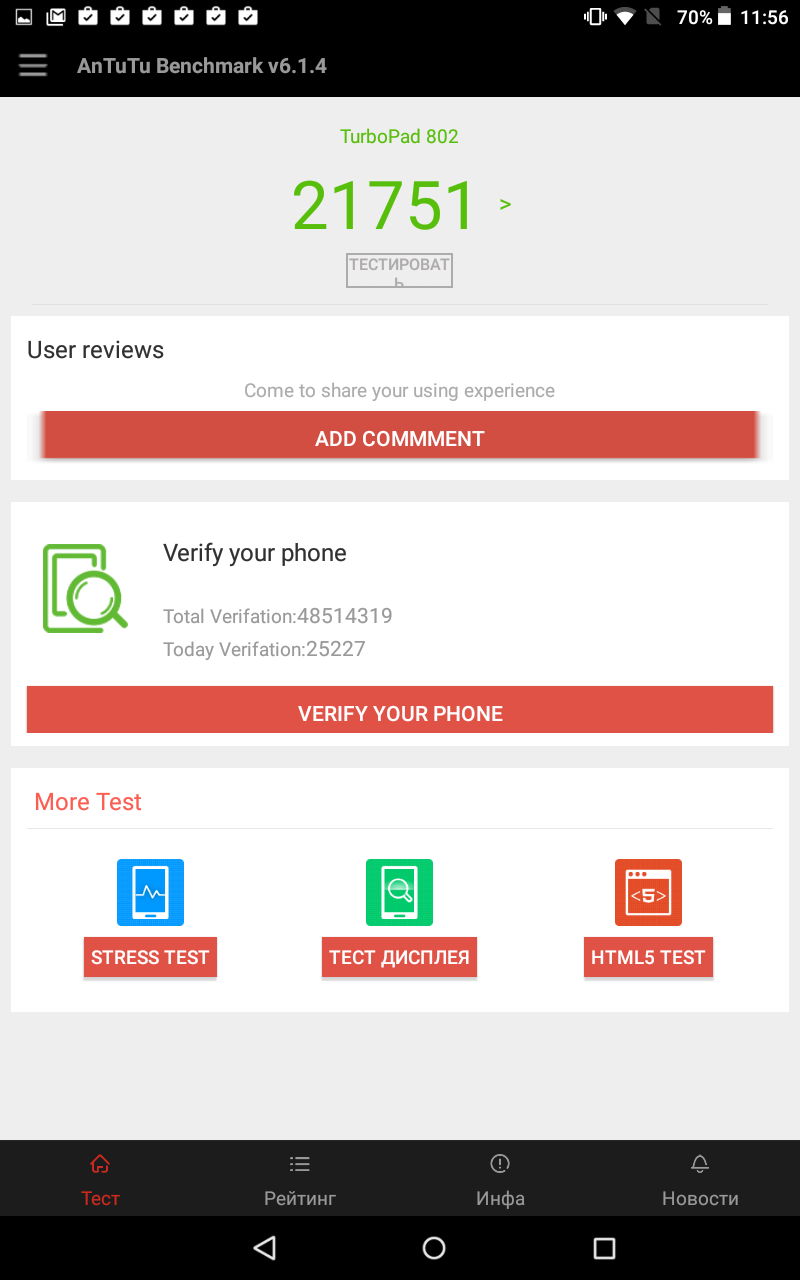Tap the Android back navigation button

264,1247
